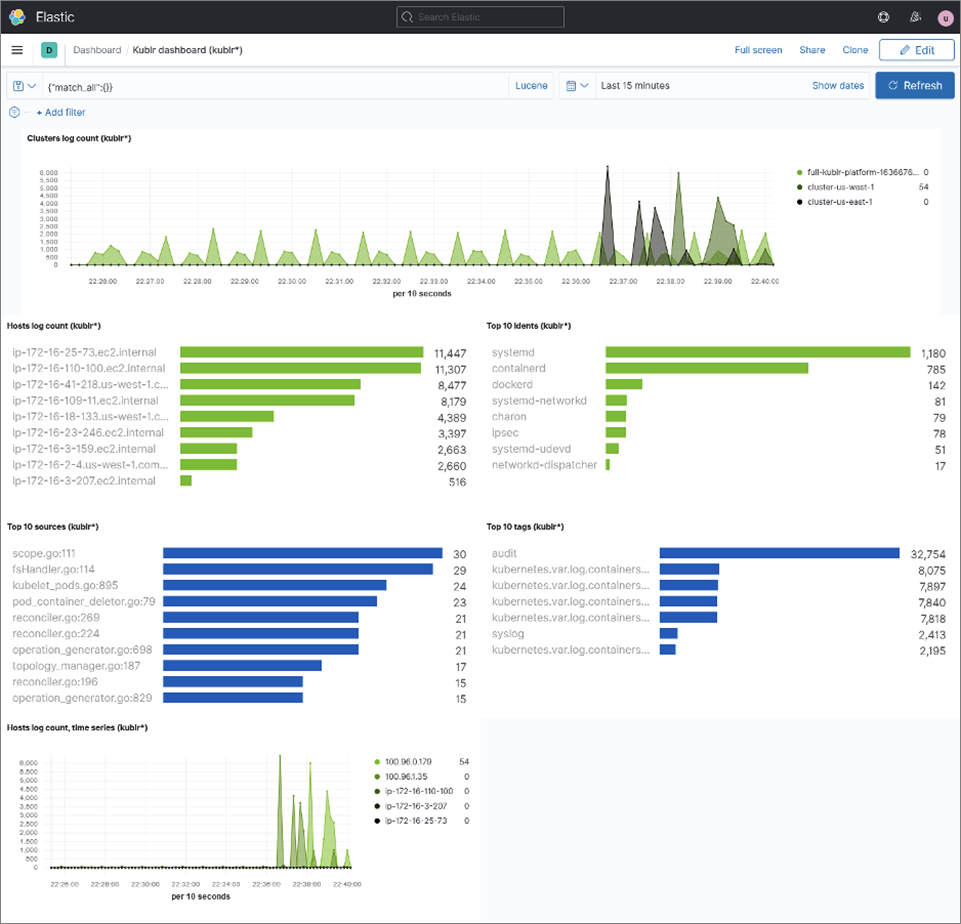Screen dimensions: 961x924
Task: Expand the saved query dropdown chevron
Action: point(33,85)
